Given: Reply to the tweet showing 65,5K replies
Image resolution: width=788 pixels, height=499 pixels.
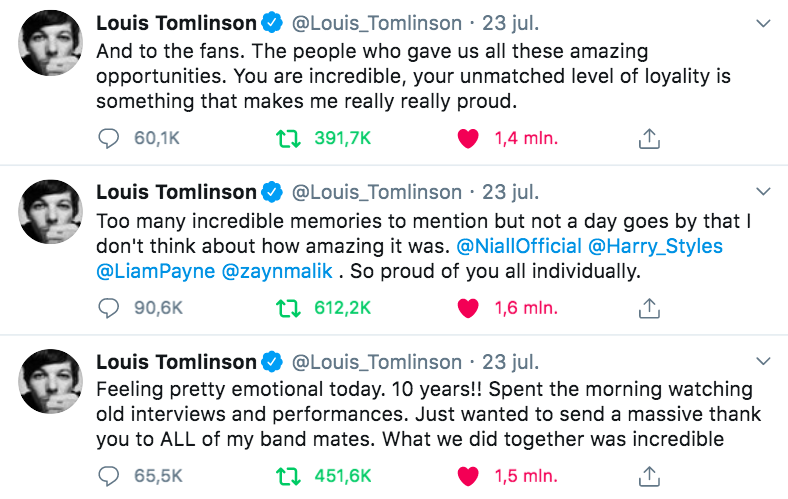Looking at the screenshot, I should (108, 476).
